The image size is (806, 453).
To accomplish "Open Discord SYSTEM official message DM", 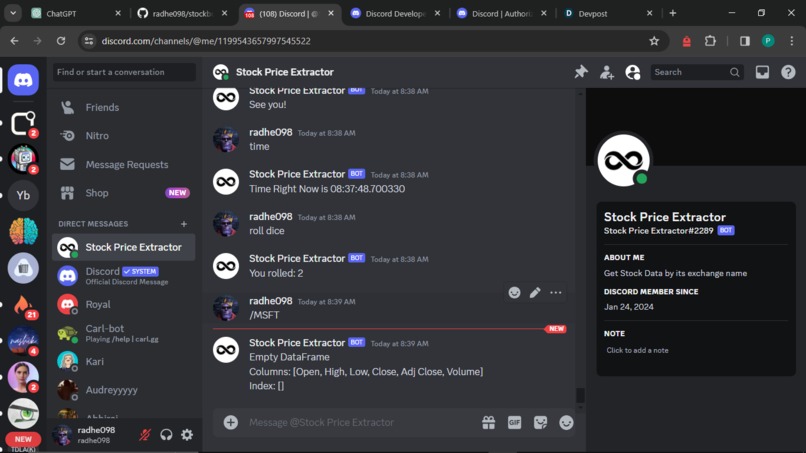I will click(123, 276).
